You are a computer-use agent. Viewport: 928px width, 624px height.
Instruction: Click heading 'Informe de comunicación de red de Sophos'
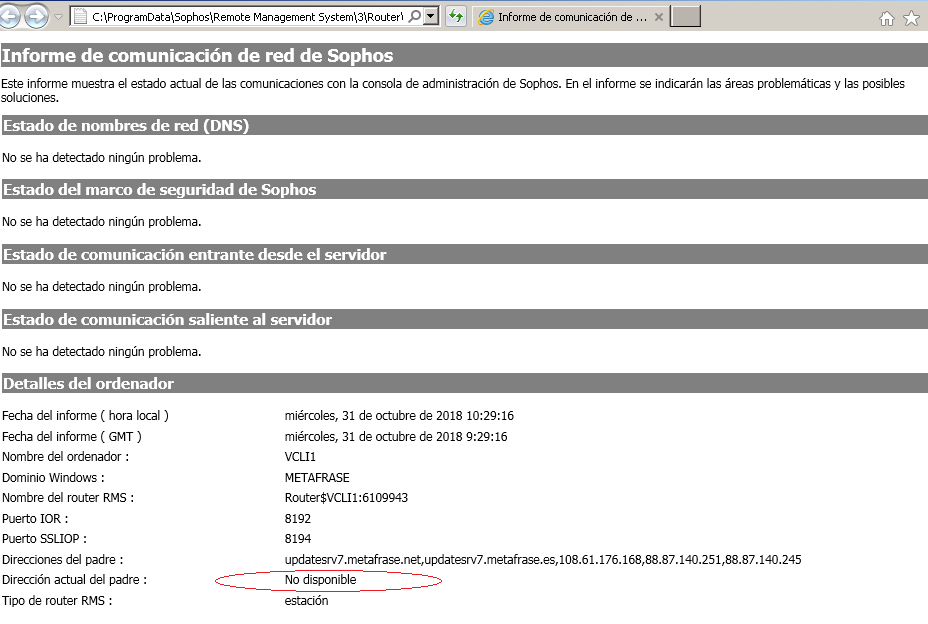click(198, 56)
